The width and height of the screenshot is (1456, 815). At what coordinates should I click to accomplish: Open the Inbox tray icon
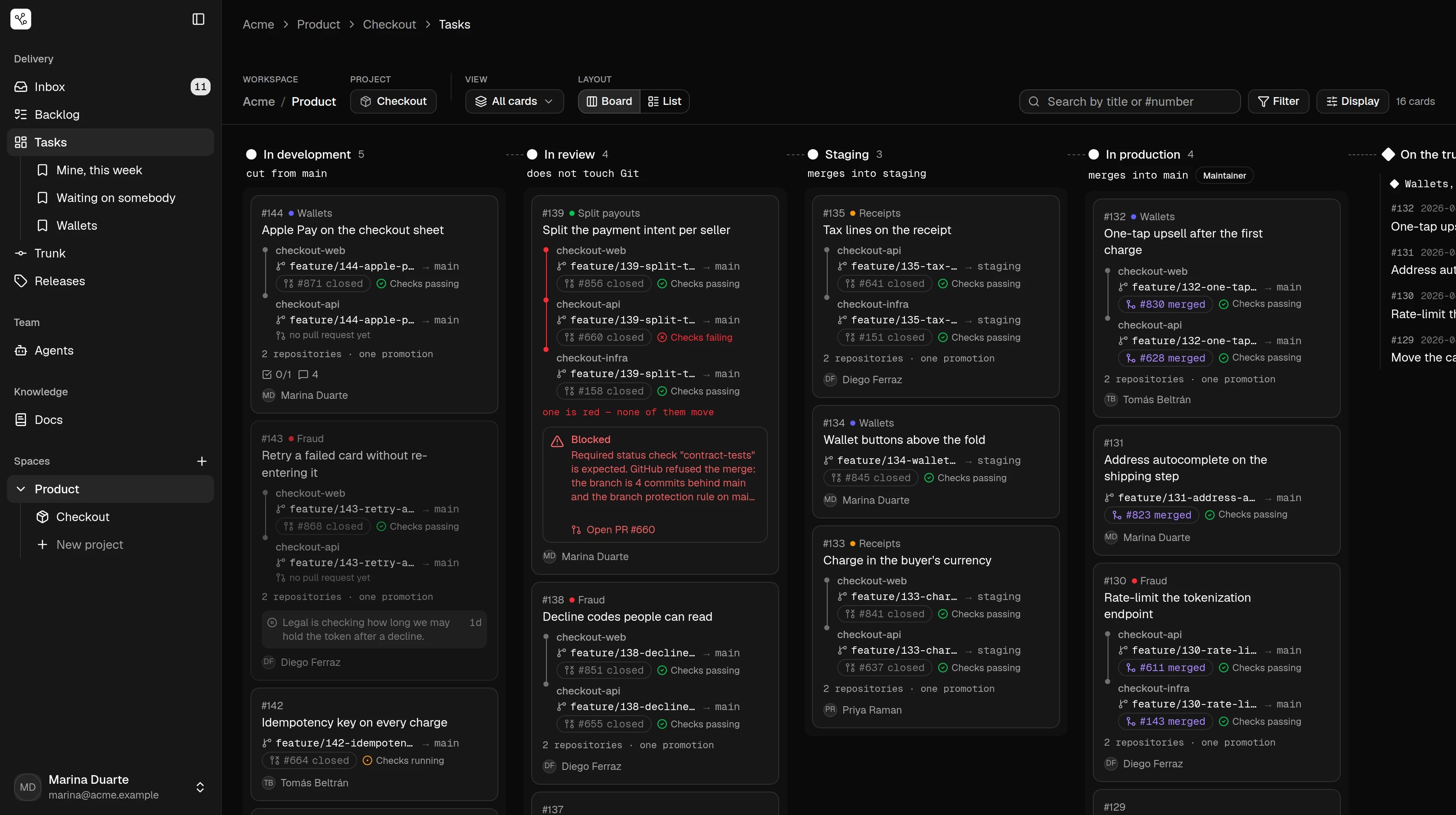(21, 87)
